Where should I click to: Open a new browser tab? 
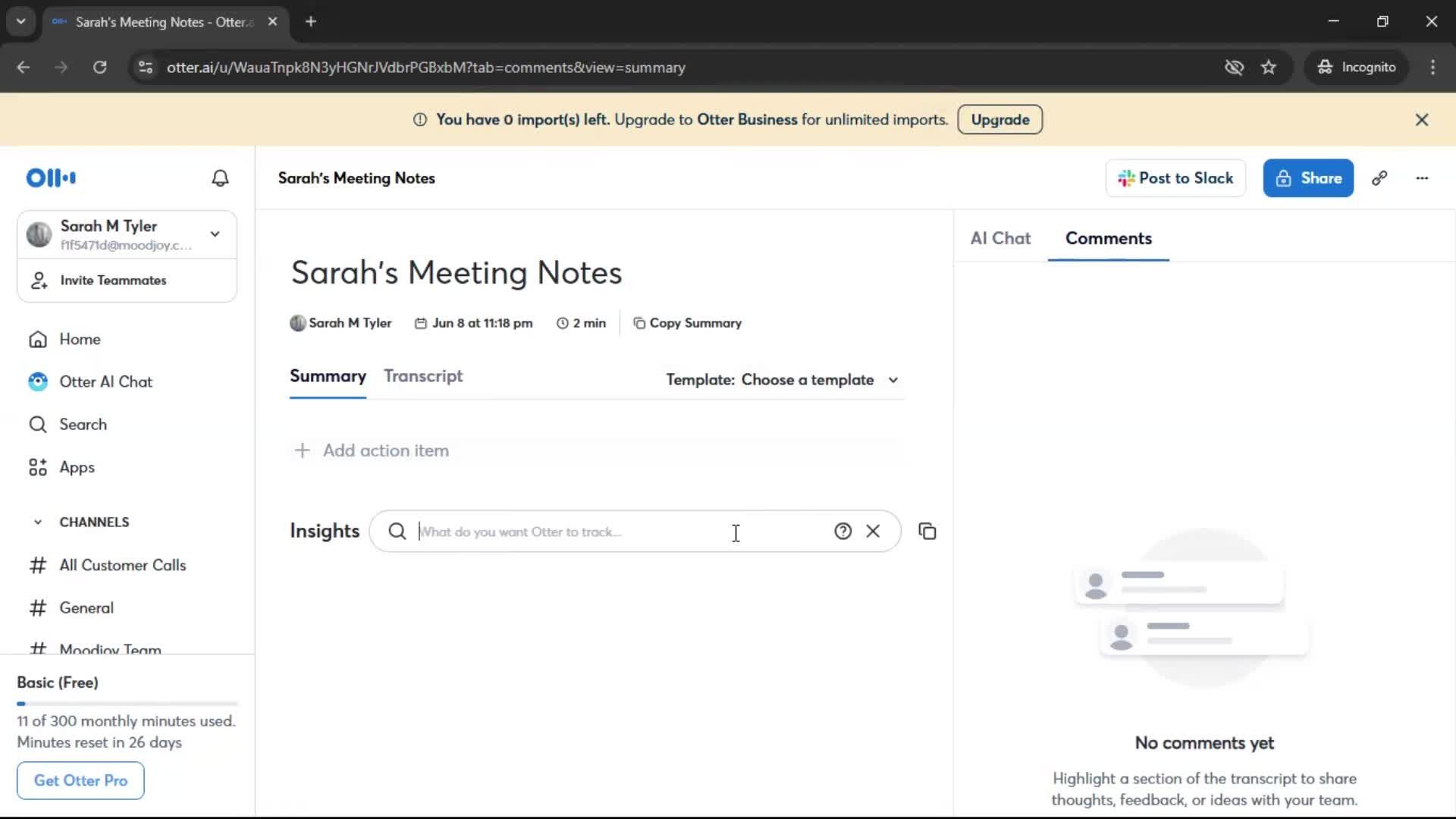click(x=311, y=22)
